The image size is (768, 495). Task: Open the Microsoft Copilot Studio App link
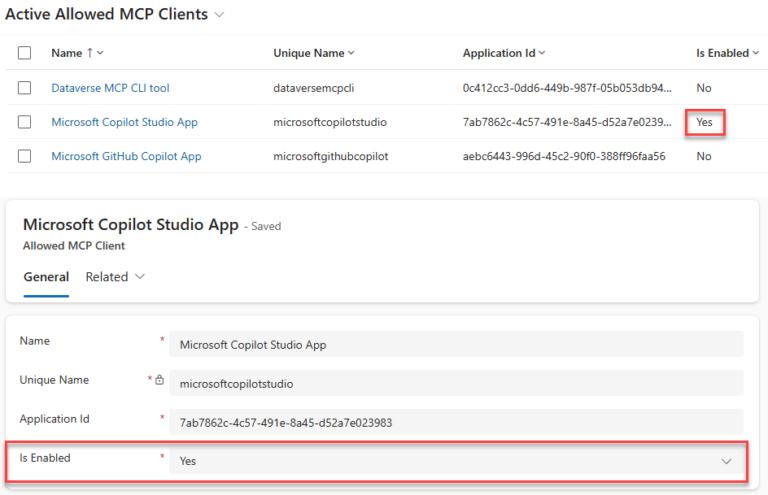[x=124, y=122]
